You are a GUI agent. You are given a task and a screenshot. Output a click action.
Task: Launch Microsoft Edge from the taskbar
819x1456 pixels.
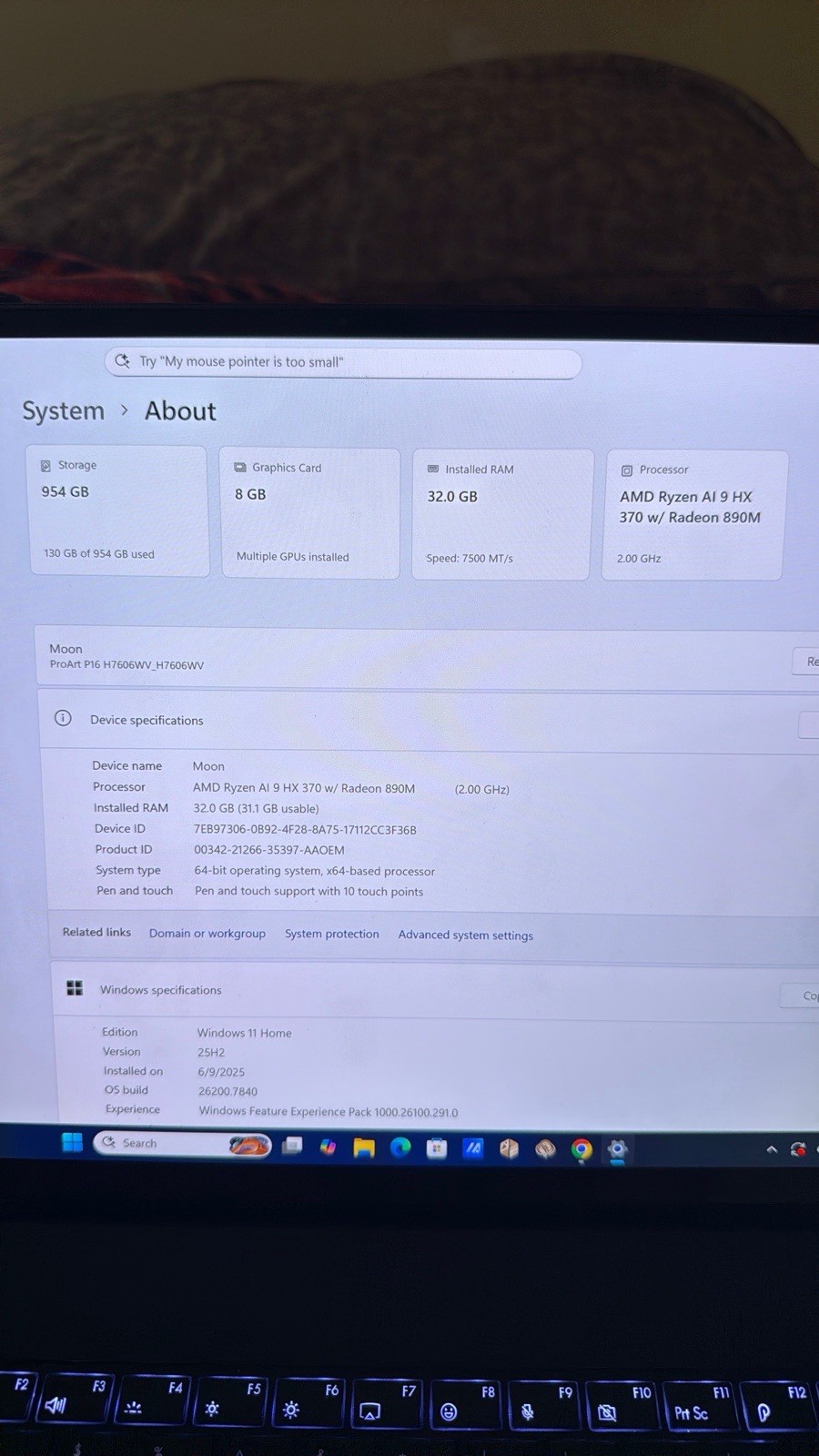click(400, 1148)
